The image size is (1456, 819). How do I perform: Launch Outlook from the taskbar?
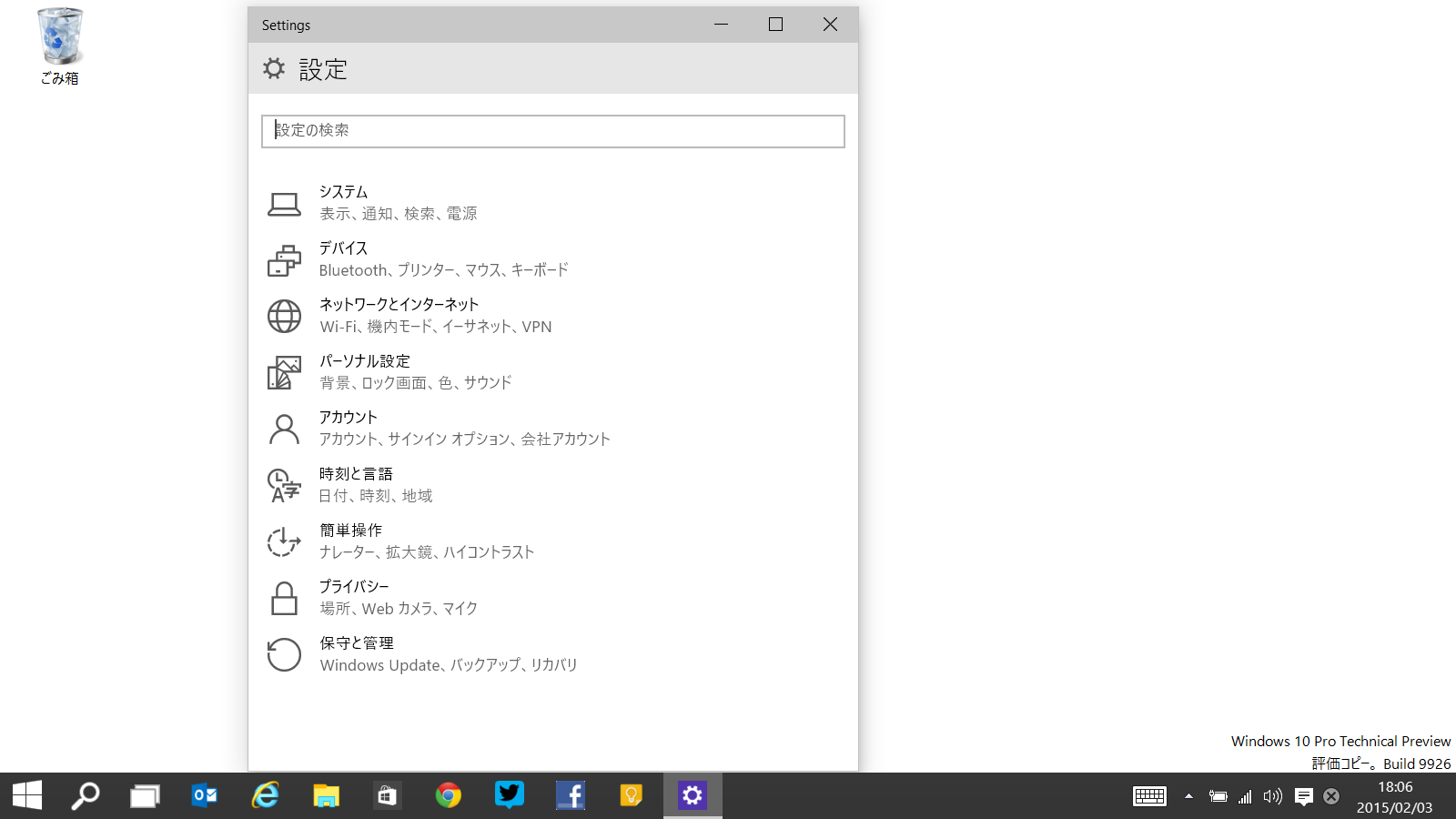pos(205,795)
